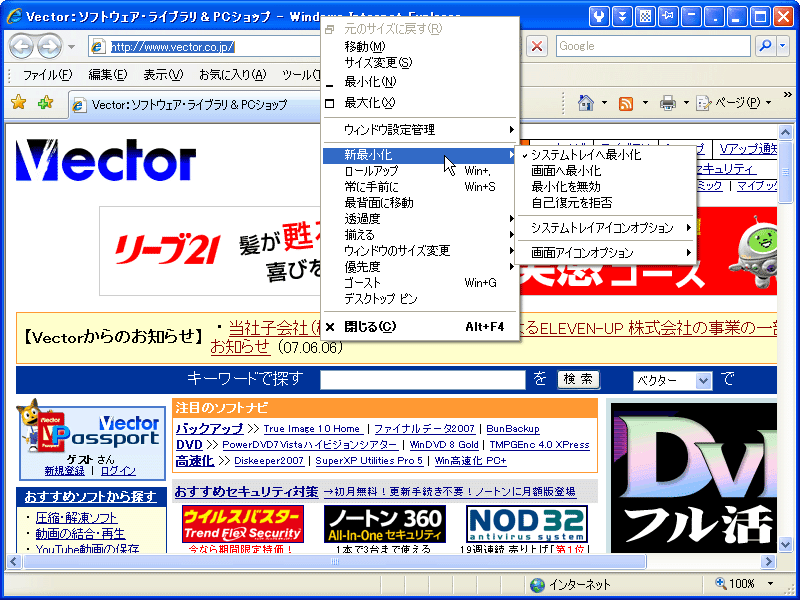Click the orange RSS feeds icon
800x600 pixels.
tap(626, 104)
